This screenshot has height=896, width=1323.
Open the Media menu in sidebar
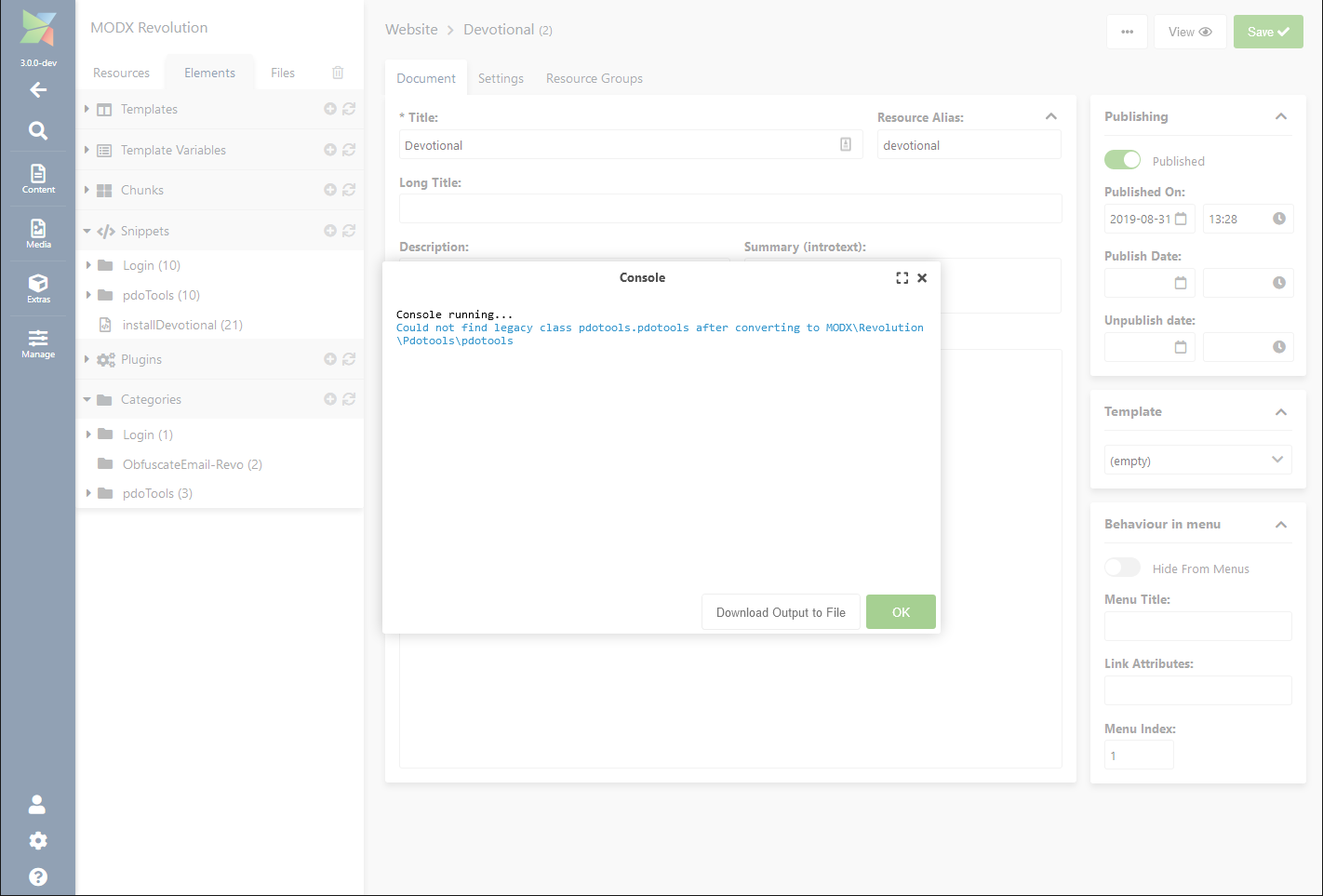38,234
